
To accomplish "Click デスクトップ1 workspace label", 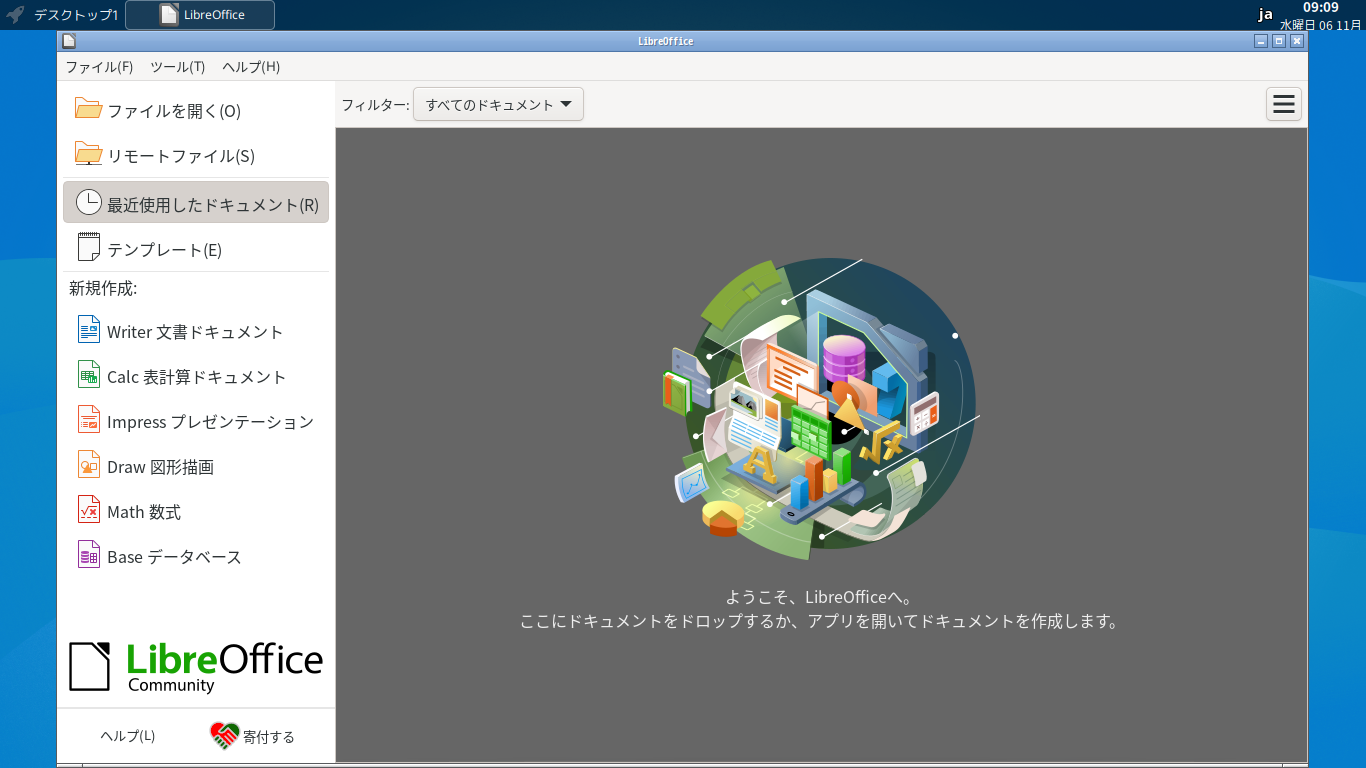I will (x=76, y=15).
